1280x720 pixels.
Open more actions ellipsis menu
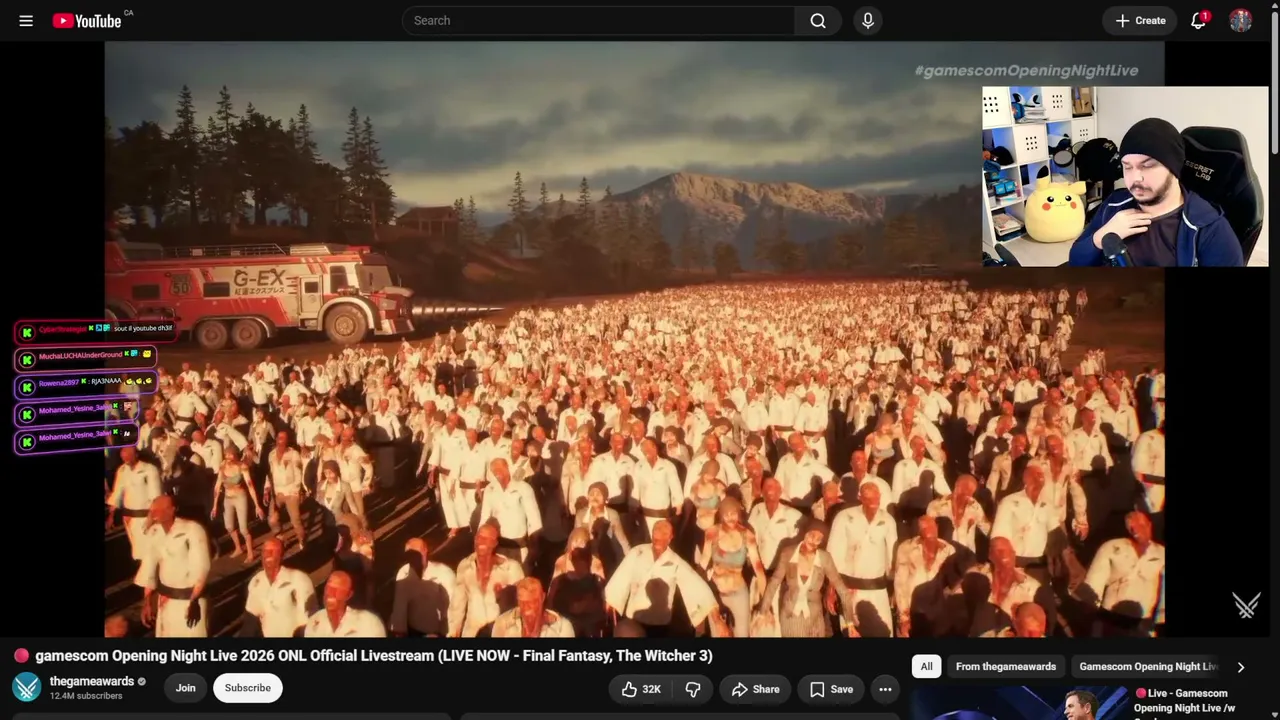pos(885,689)
